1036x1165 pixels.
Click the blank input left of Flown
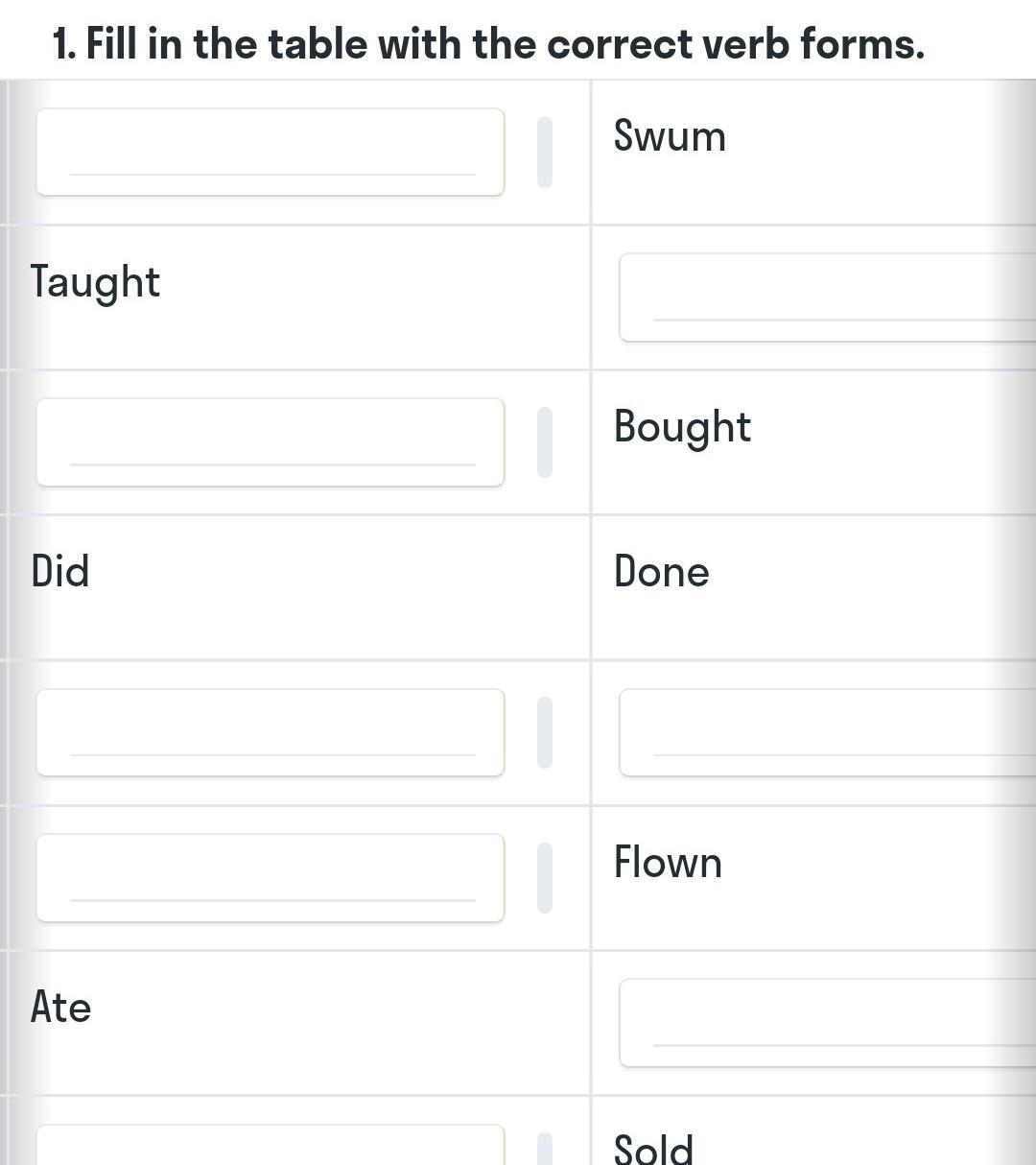point(270,878)
